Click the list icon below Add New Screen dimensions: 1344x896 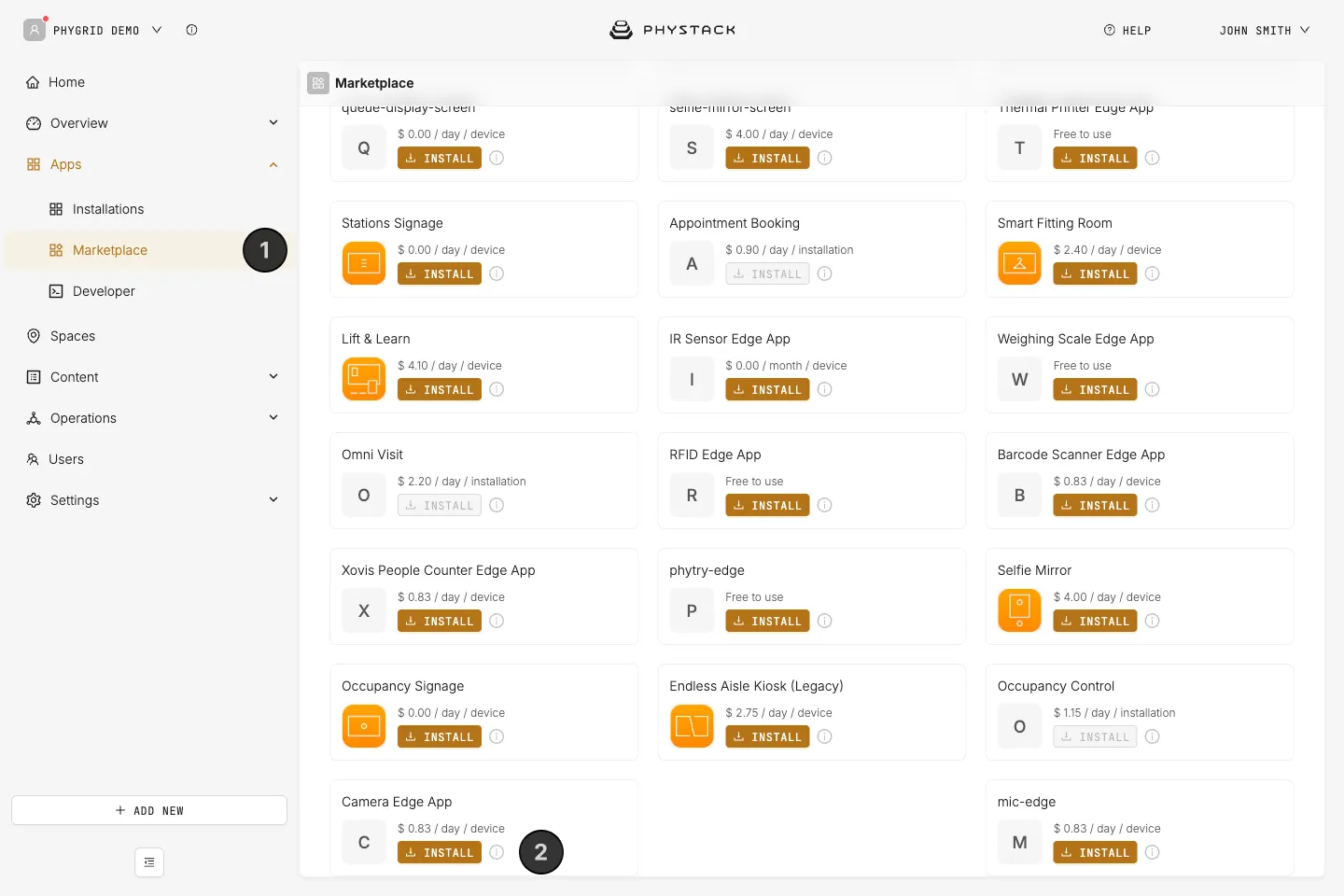coord(149,862)
